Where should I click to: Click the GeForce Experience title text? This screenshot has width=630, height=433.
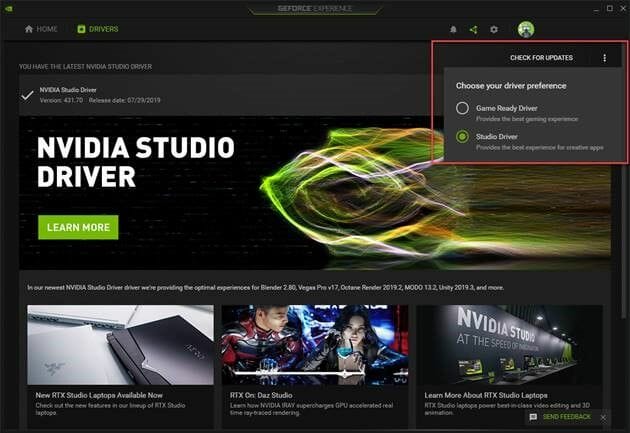tap(314, 8)
